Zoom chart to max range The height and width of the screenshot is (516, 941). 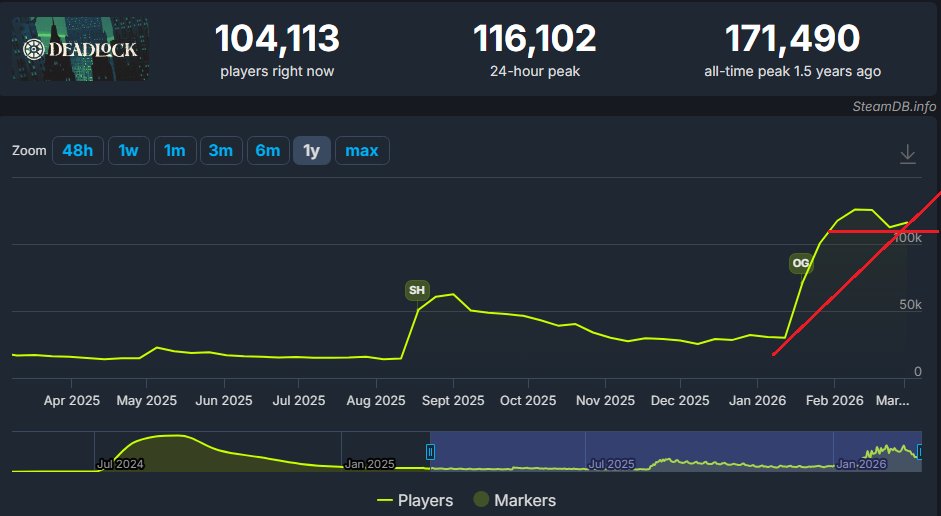pyautogui.click(x=362, y=151)
